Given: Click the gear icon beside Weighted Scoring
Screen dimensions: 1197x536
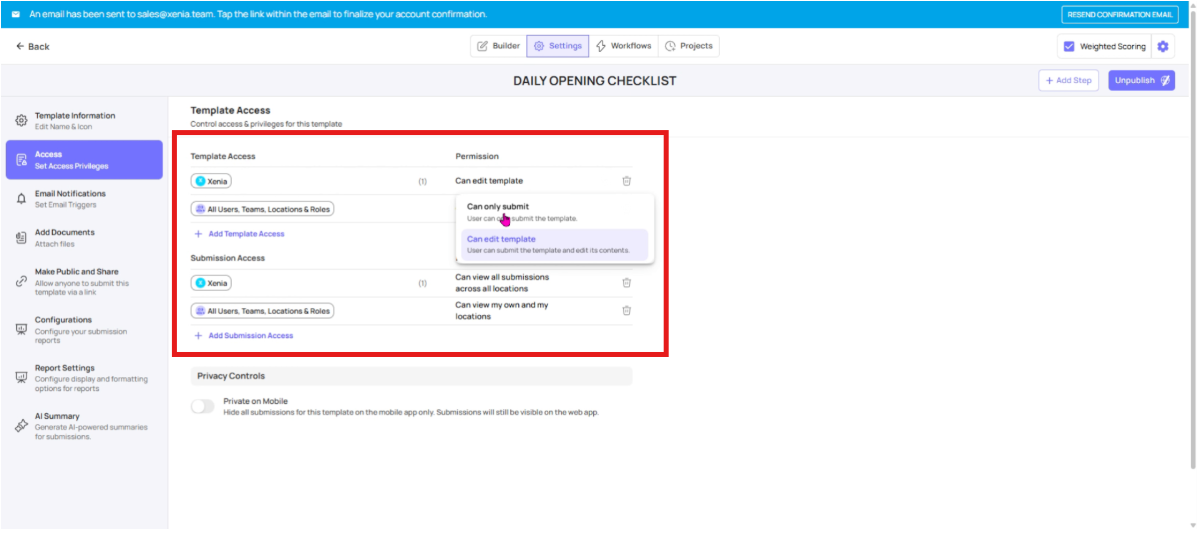Looking at the screenshot, I should point(1162,47).
